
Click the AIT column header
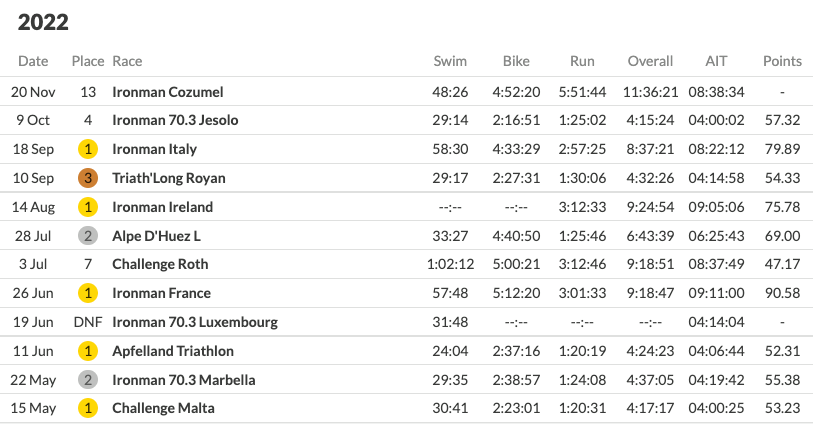point(716,61)
